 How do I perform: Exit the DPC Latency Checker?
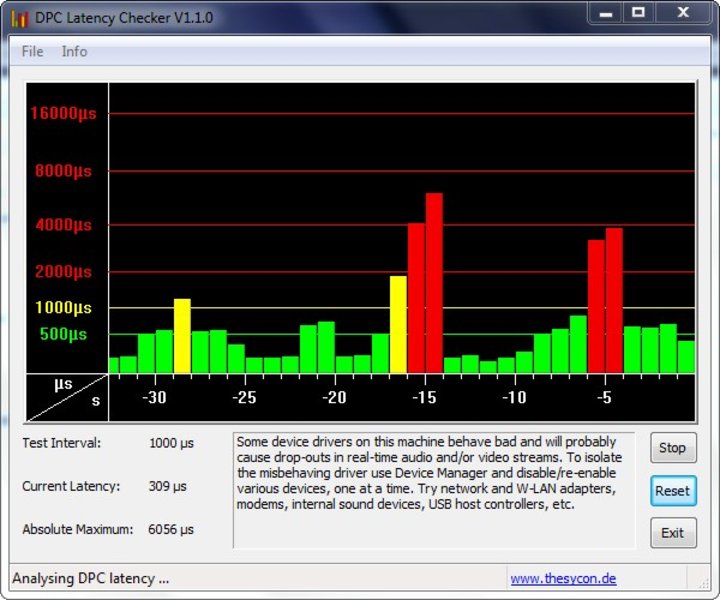673,533
